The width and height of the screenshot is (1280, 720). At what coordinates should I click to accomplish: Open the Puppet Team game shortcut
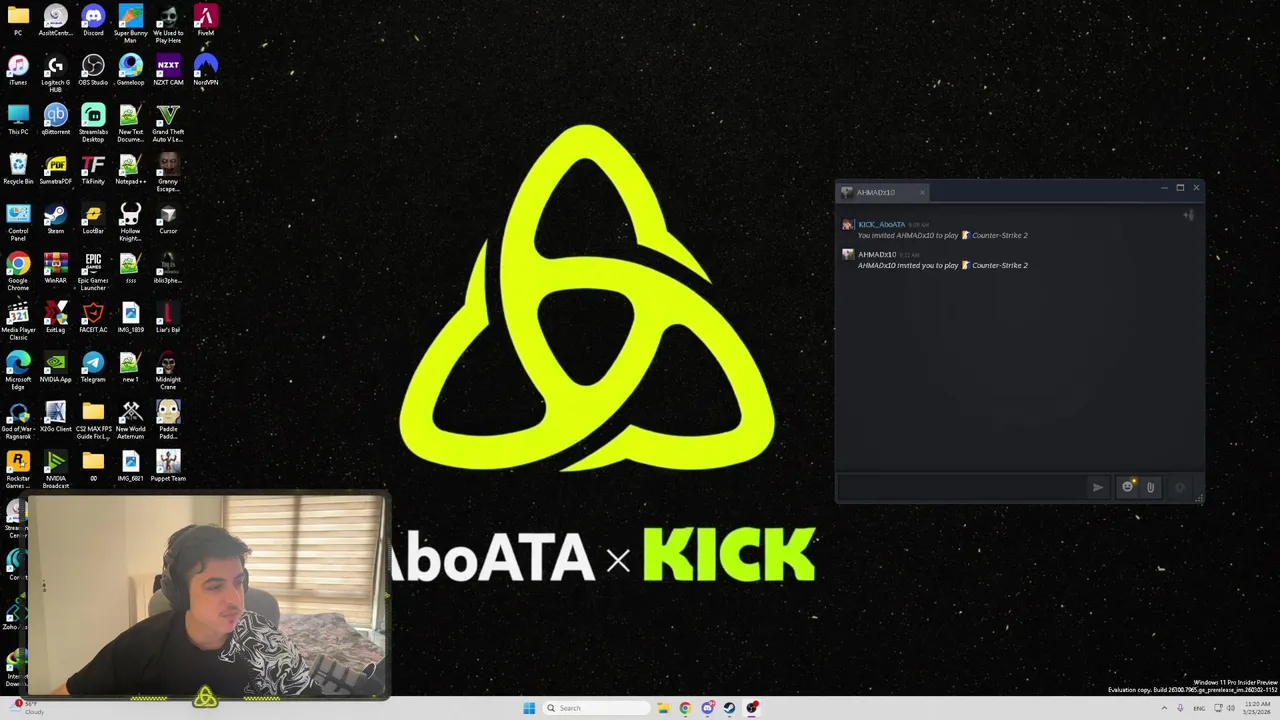point(168,466)
